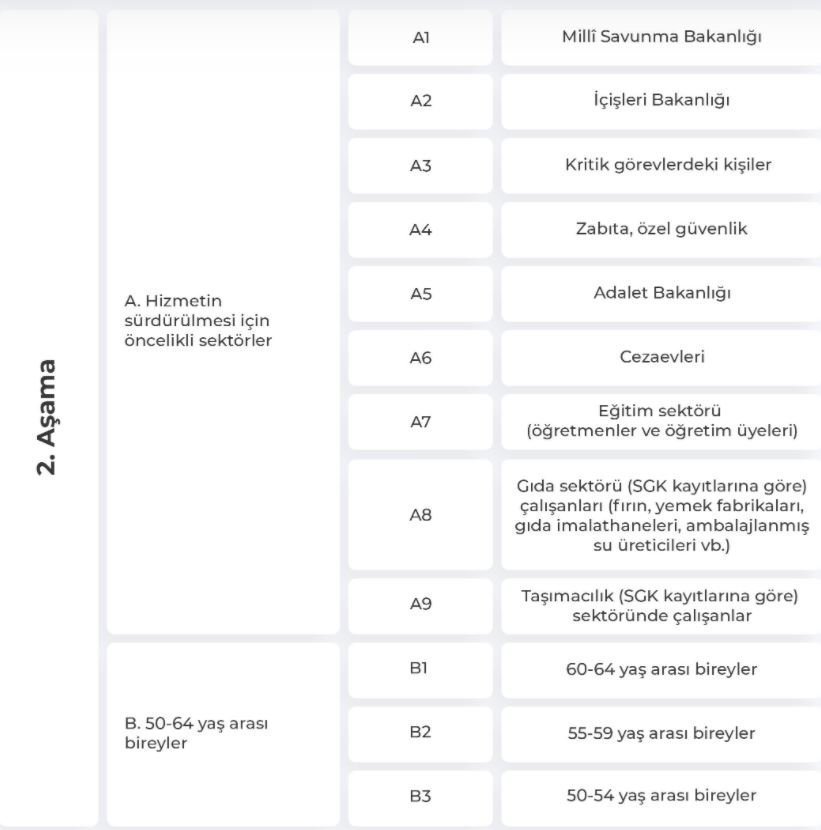Image resolution: width=821 pixels, height=830 pixels.
Task: Select the A9 code cell
Action: pyautogui.click(x=420, y=605)
